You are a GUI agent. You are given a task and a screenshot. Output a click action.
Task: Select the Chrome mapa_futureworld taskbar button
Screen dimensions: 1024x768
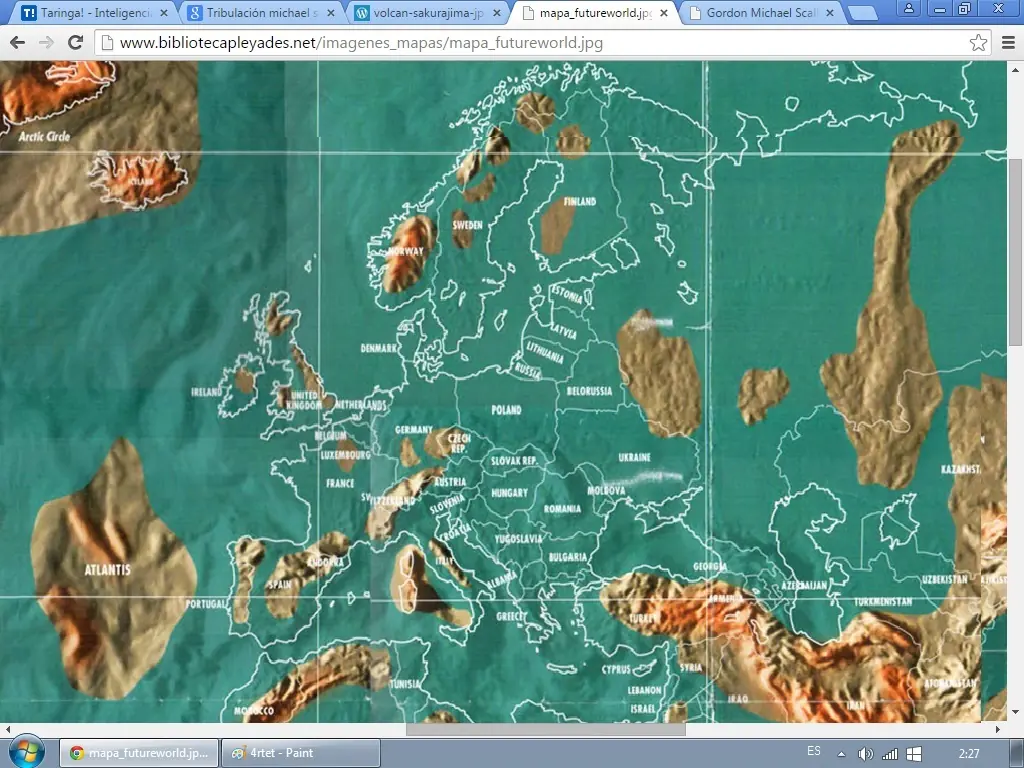coord(138,753)
